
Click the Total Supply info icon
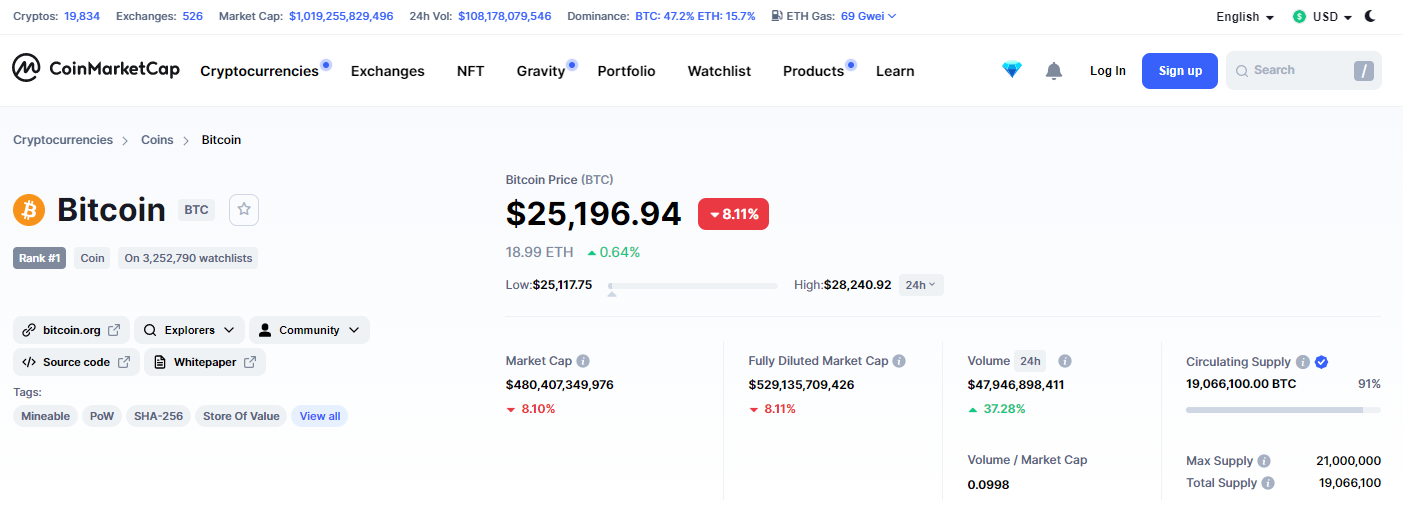click(x=1268, y=483)
